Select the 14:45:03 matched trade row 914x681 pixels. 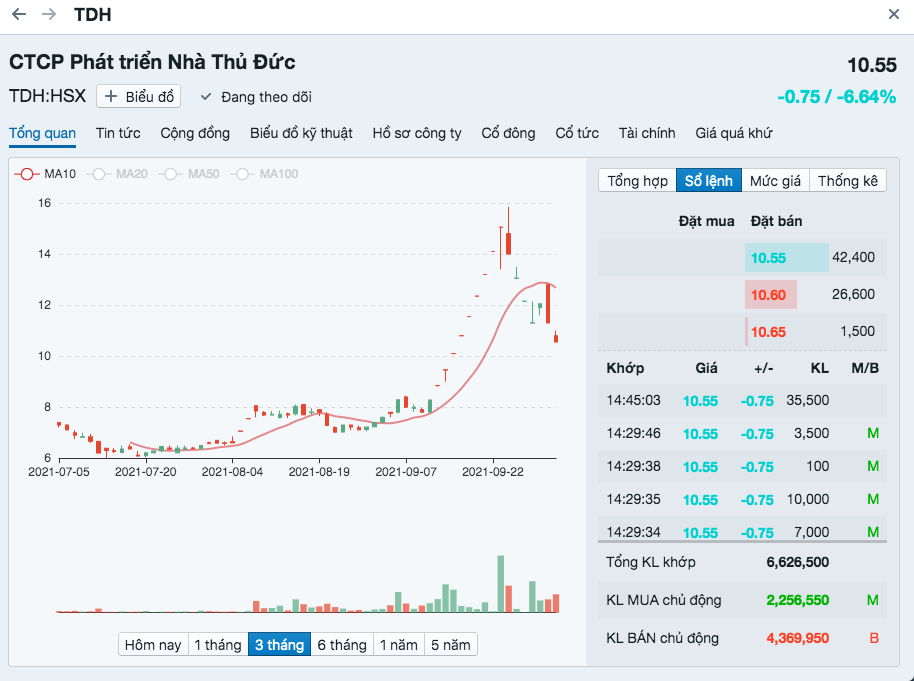(x=742, y=401)
